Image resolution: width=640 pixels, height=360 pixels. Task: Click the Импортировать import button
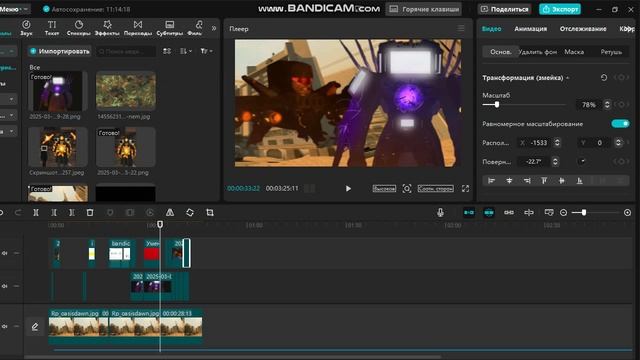pyautogui.click(x=60, y=51)
